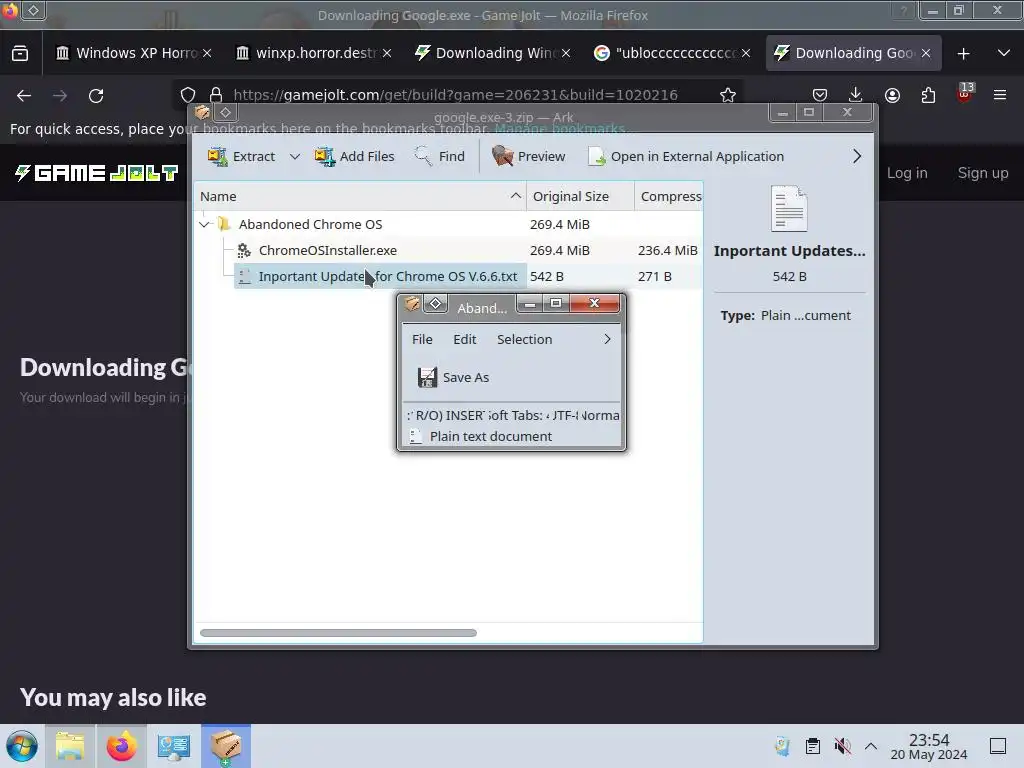Open the Edit menu in preview window
This screenshot has width=1024, height=768.
(x=464, y=340)
